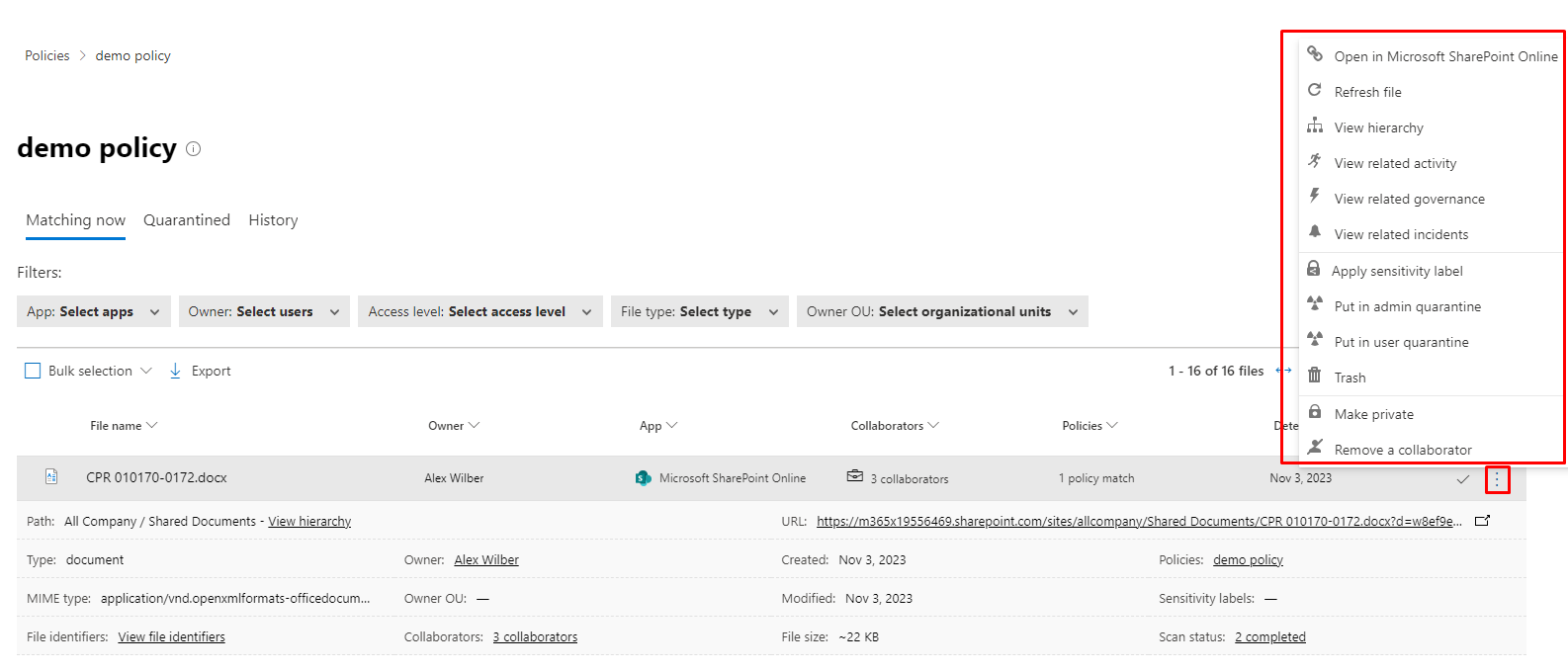Image resolution: width=1568 pixels, height=672 pixels.
Task: Switch to the Quarantined tab
Action: 187,220
